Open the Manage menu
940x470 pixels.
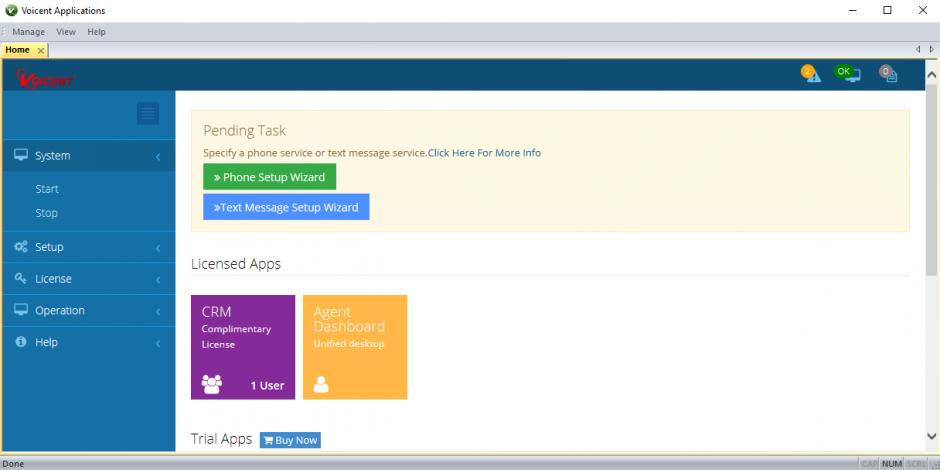click(28, 32)
